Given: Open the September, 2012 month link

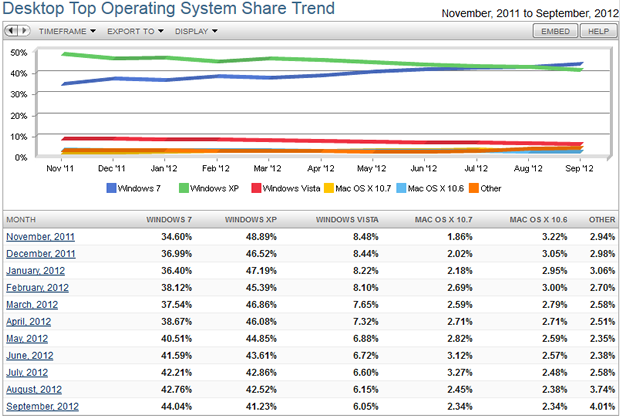Looking at the screenshot, I should coord(42,406).
